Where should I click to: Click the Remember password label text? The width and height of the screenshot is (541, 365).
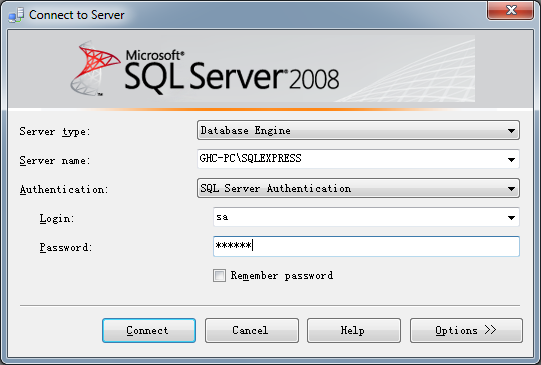coord(282,275)
